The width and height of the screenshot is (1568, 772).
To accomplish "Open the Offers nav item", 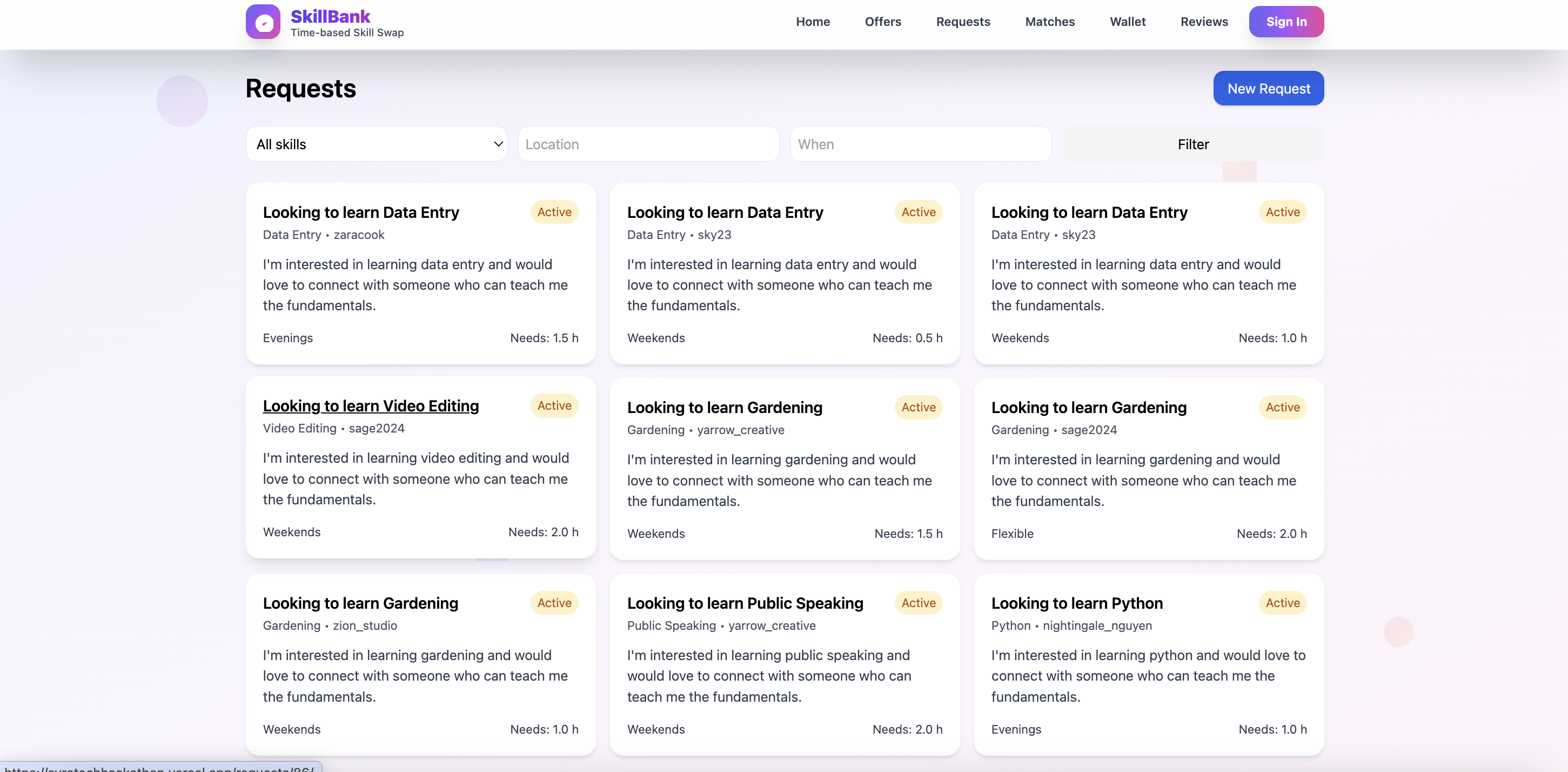I will (883, 22).
